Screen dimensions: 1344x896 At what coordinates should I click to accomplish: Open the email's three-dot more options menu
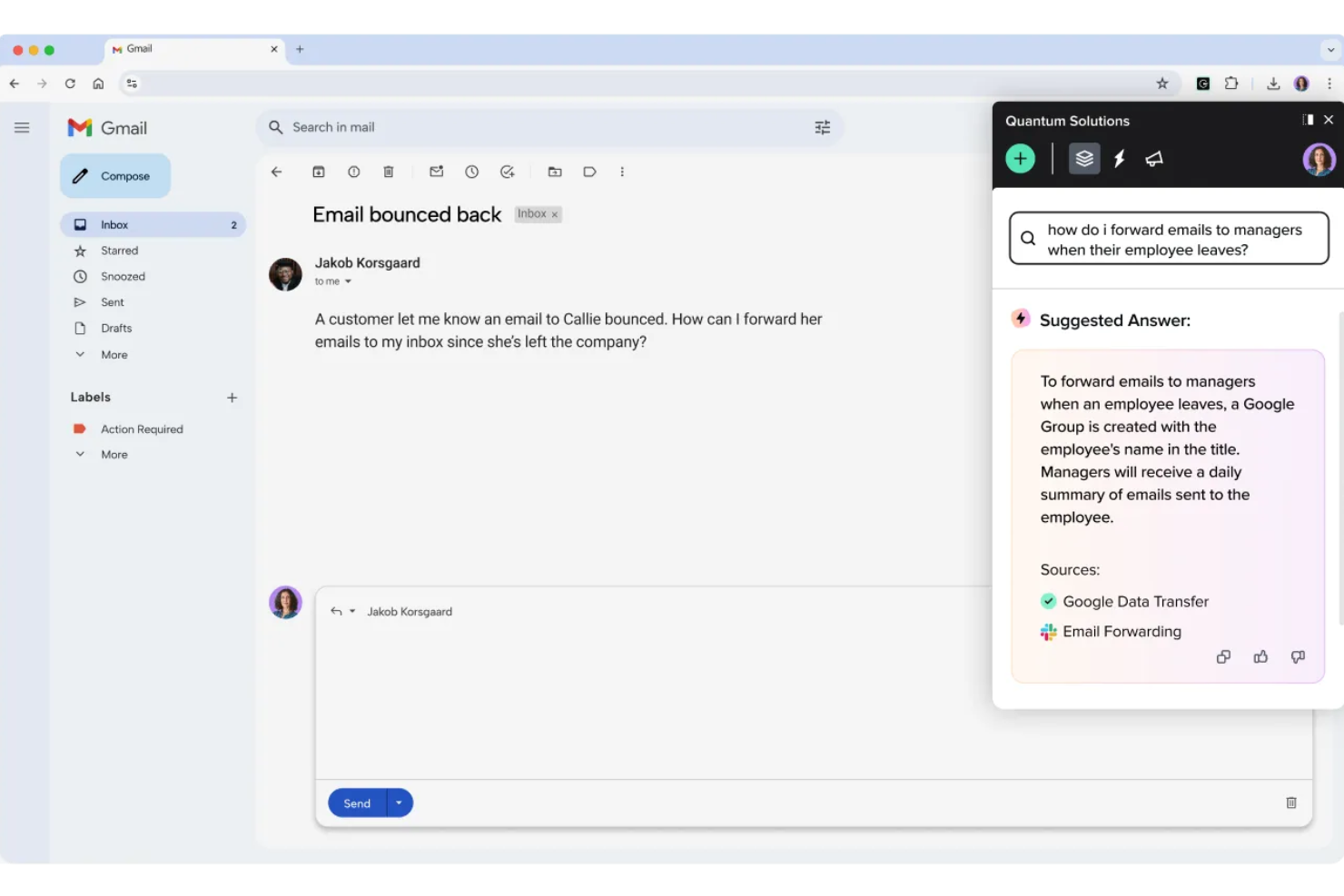pos(622,172)
